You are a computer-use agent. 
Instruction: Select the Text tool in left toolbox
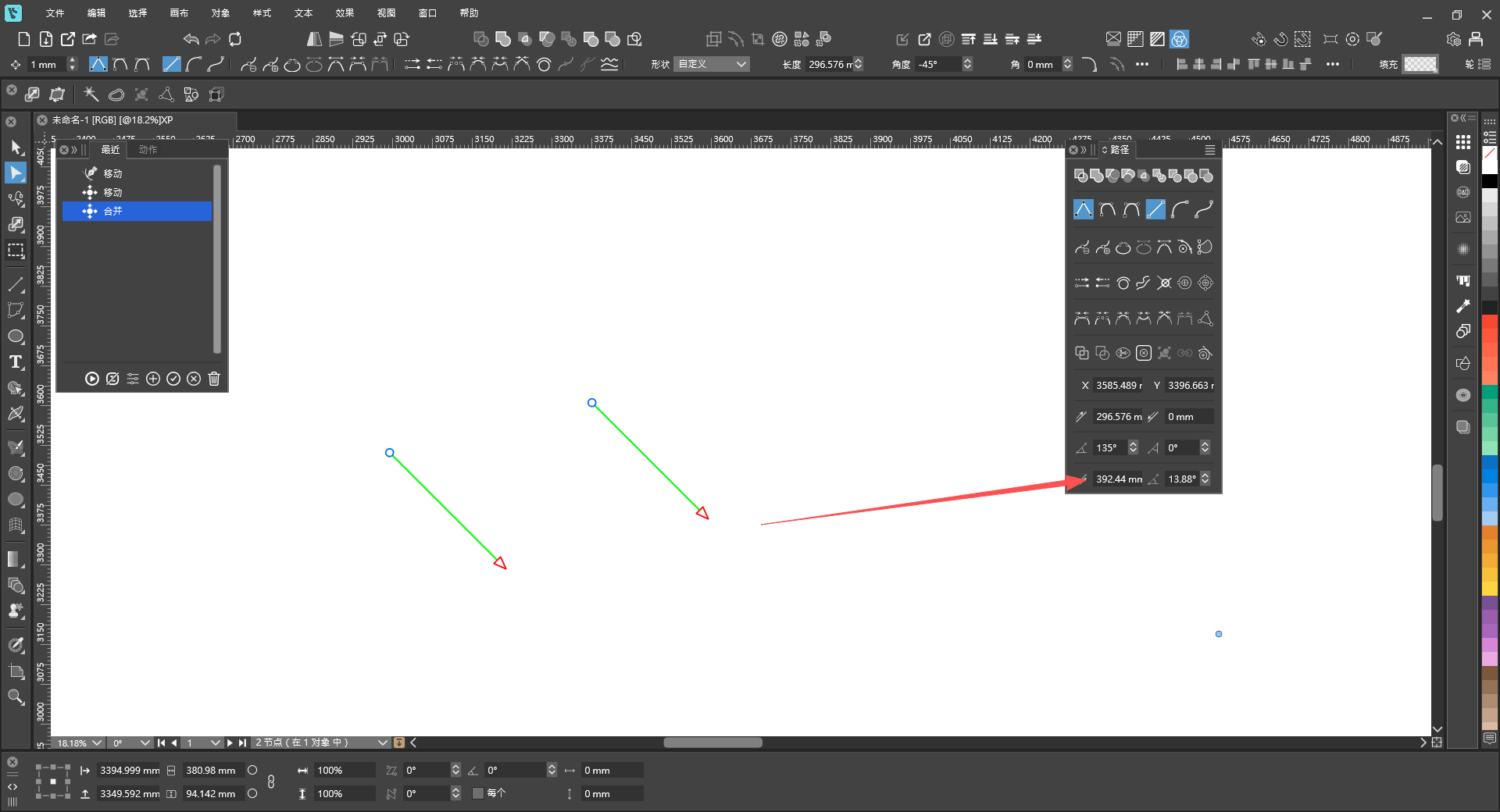click(x=16, y=362)
